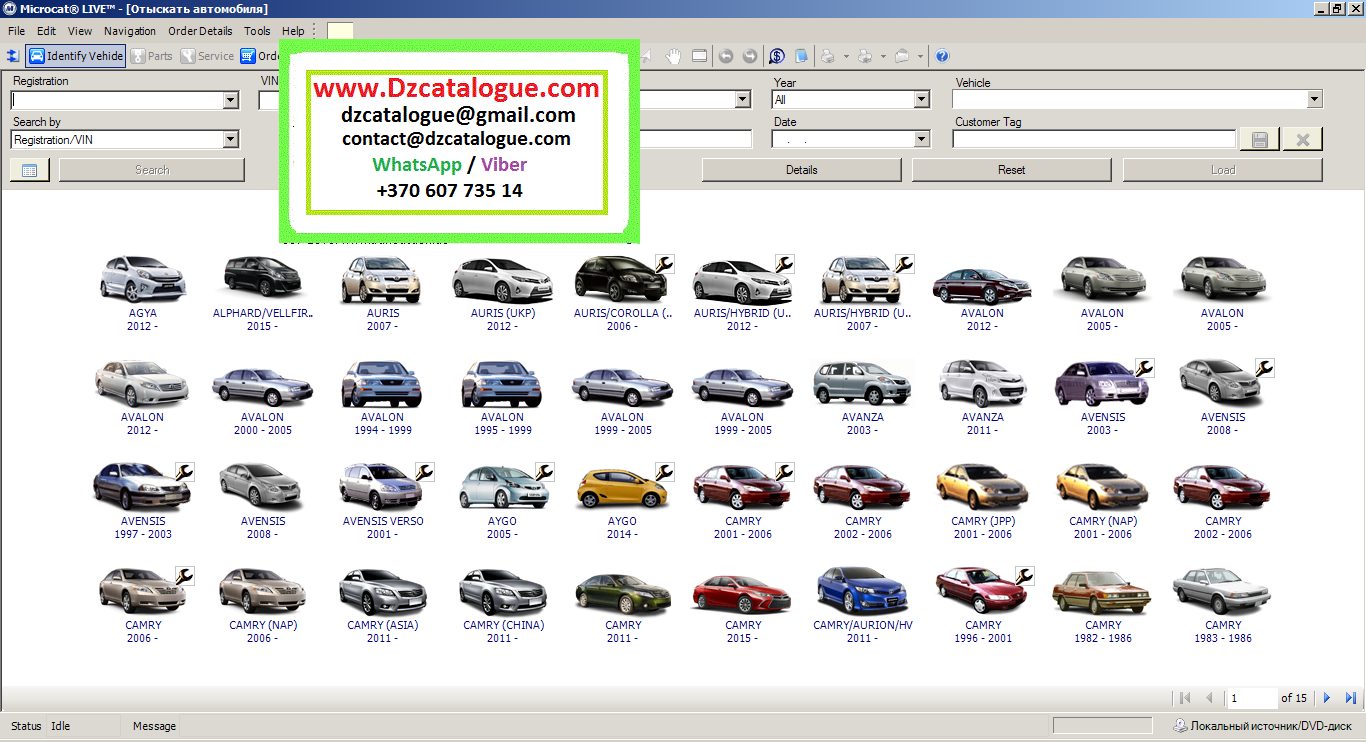Click the calendar grid icon beside Search
The width and height of the screenshot is (1366, 742).
(29, 170)
